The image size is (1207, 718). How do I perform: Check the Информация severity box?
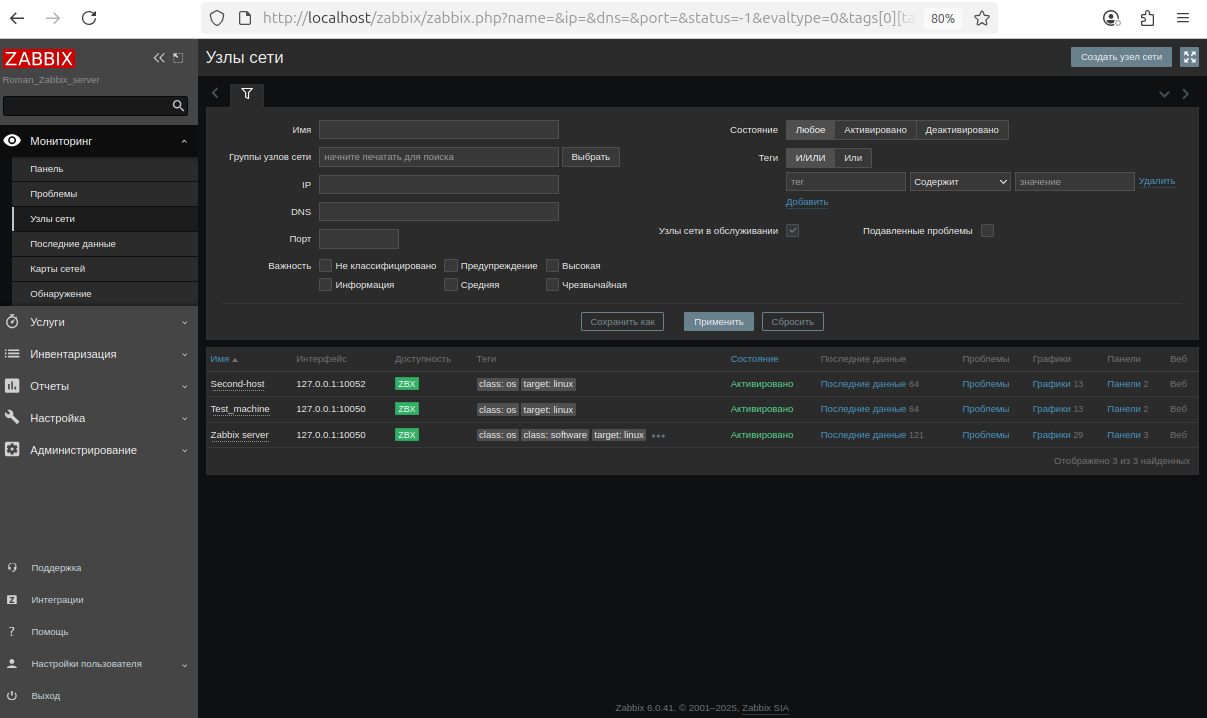coord(325,285)
